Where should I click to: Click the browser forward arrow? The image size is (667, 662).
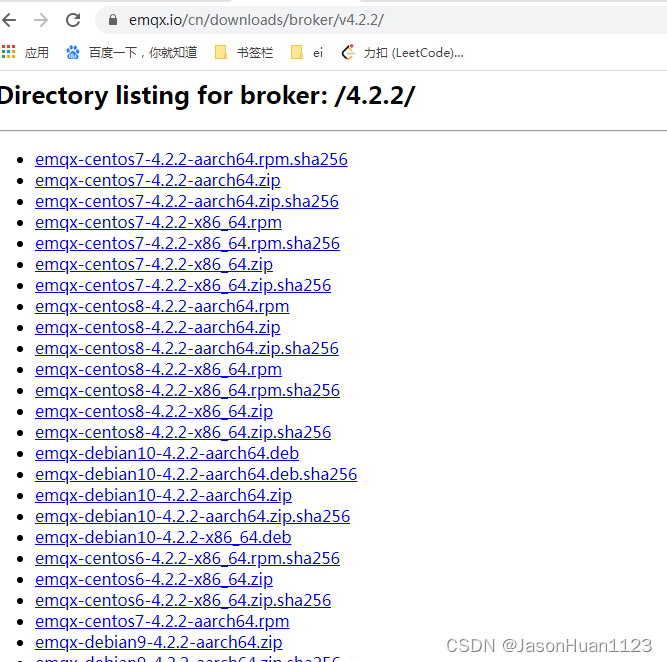tap(41, 20)
